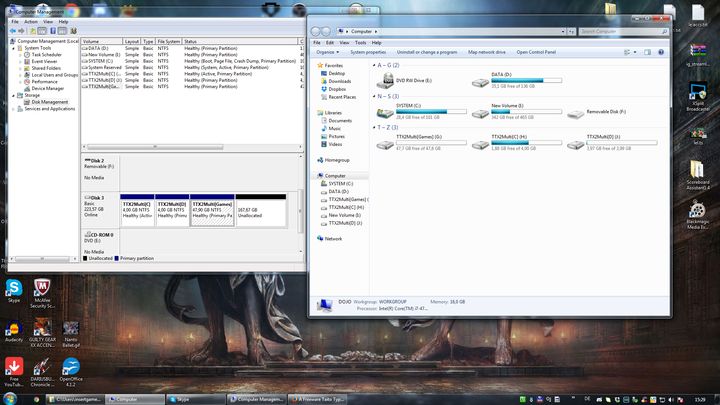Open the DATA (D:) drive icon

click(x=480, y=82)
